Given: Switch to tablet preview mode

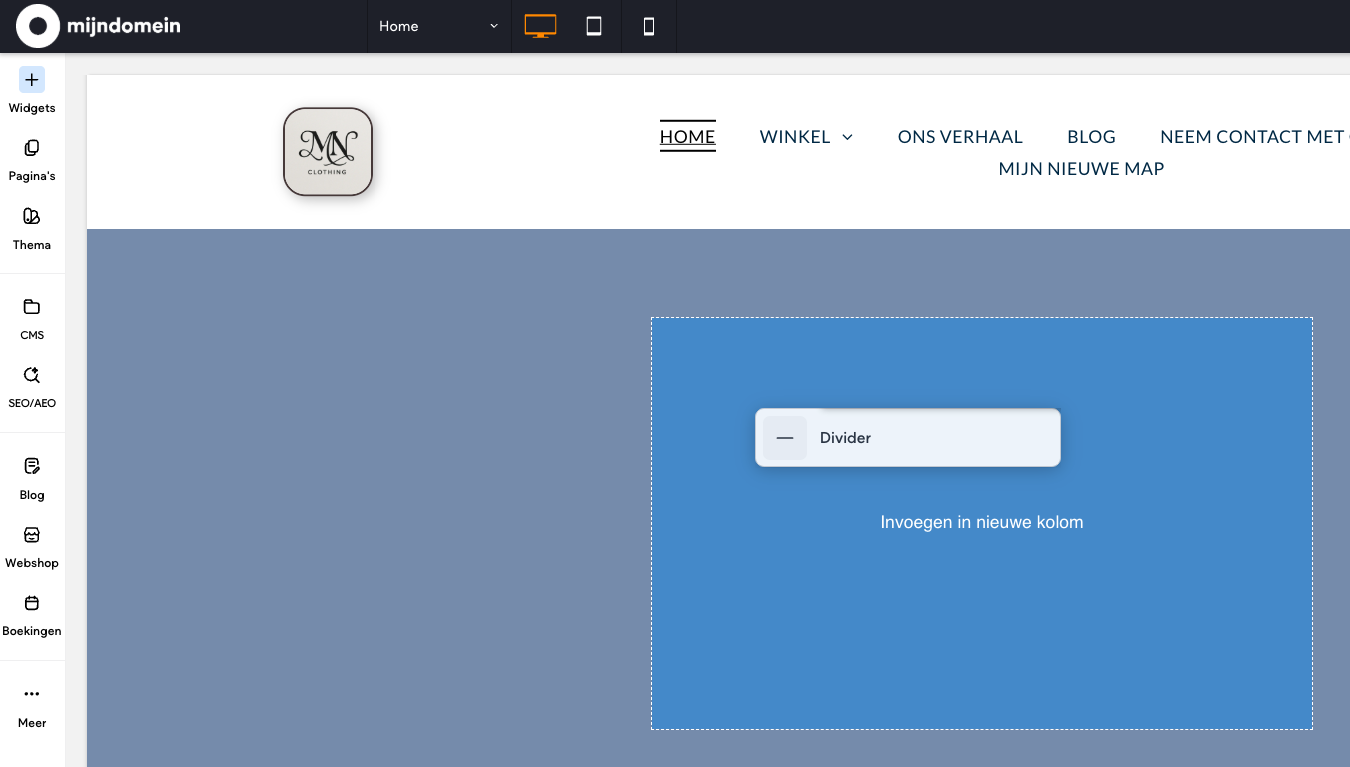Looking at the screenshot, I should tap(594, 27).
